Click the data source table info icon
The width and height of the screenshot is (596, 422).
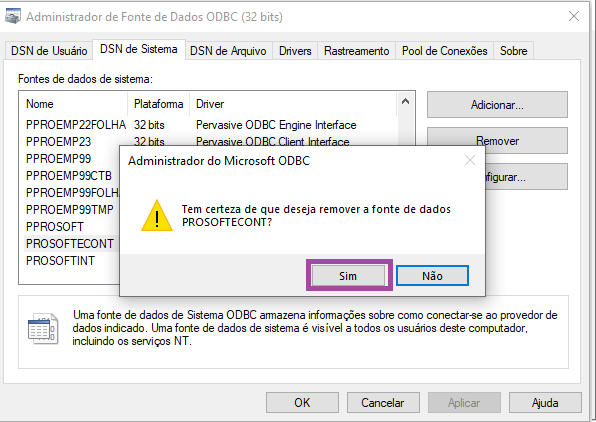click(x=43, y=328)
